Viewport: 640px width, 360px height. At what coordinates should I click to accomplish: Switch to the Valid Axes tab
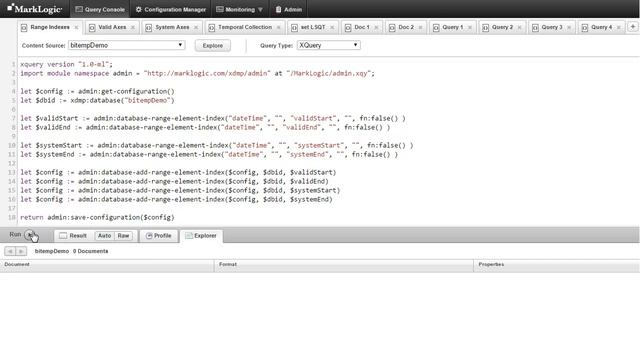point(112,27)
